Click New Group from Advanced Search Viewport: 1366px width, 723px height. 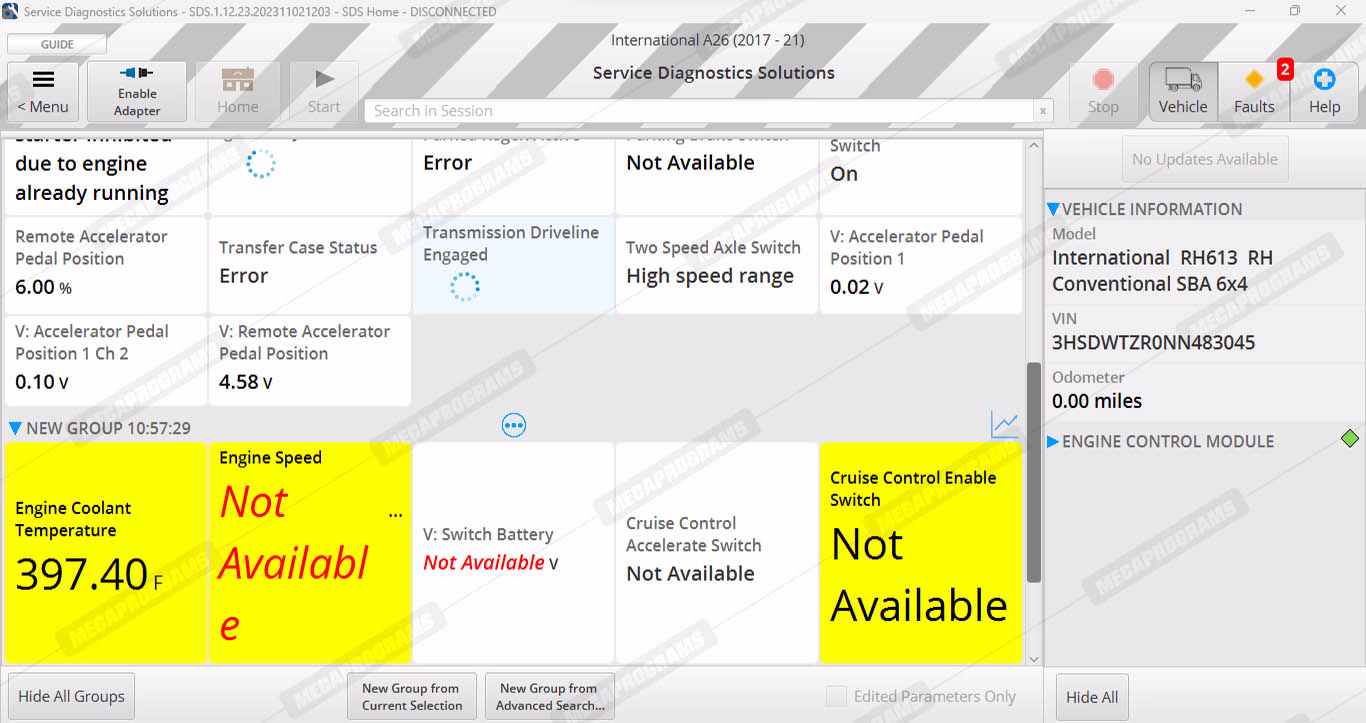point(550,696)
